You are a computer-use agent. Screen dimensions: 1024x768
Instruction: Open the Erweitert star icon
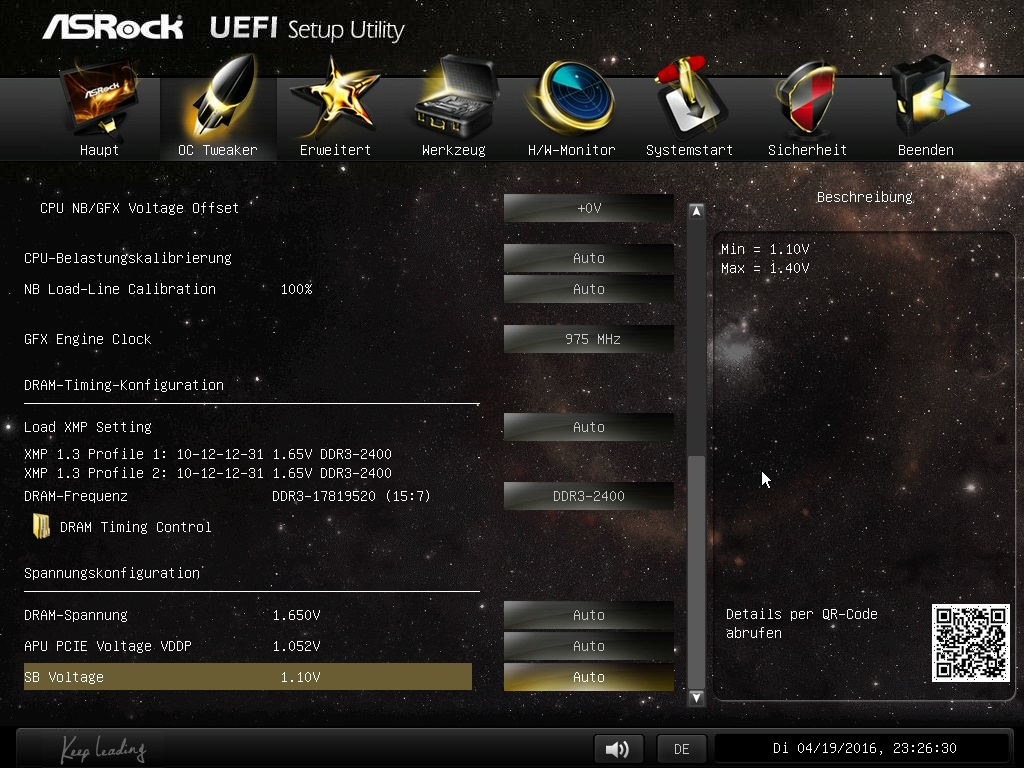tap(336, 98)
